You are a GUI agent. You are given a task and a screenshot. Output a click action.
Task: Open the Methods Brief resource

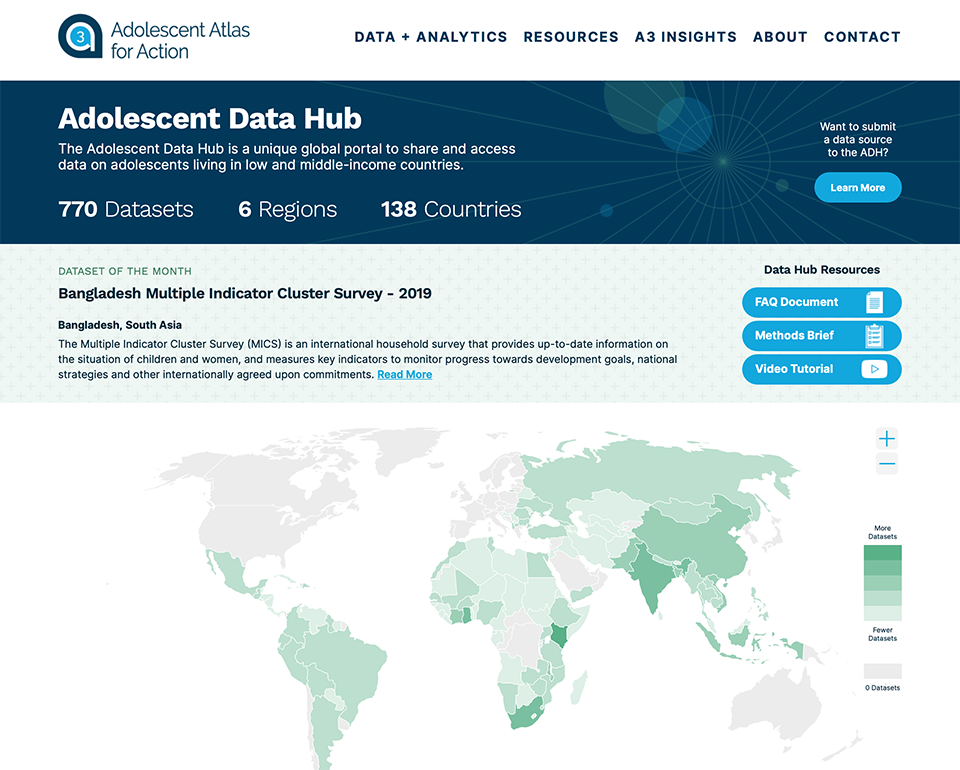pyautogui.click(x=822, y=335)
